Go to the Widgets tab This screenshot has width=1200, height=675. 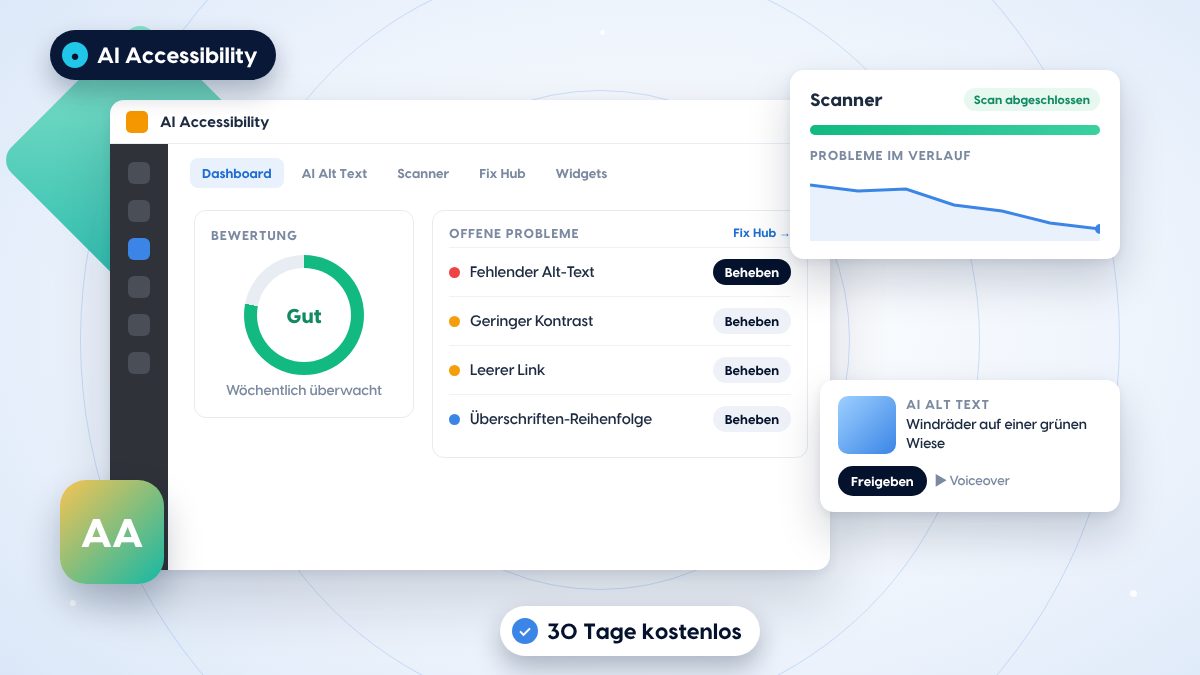(x=581, y=173)
